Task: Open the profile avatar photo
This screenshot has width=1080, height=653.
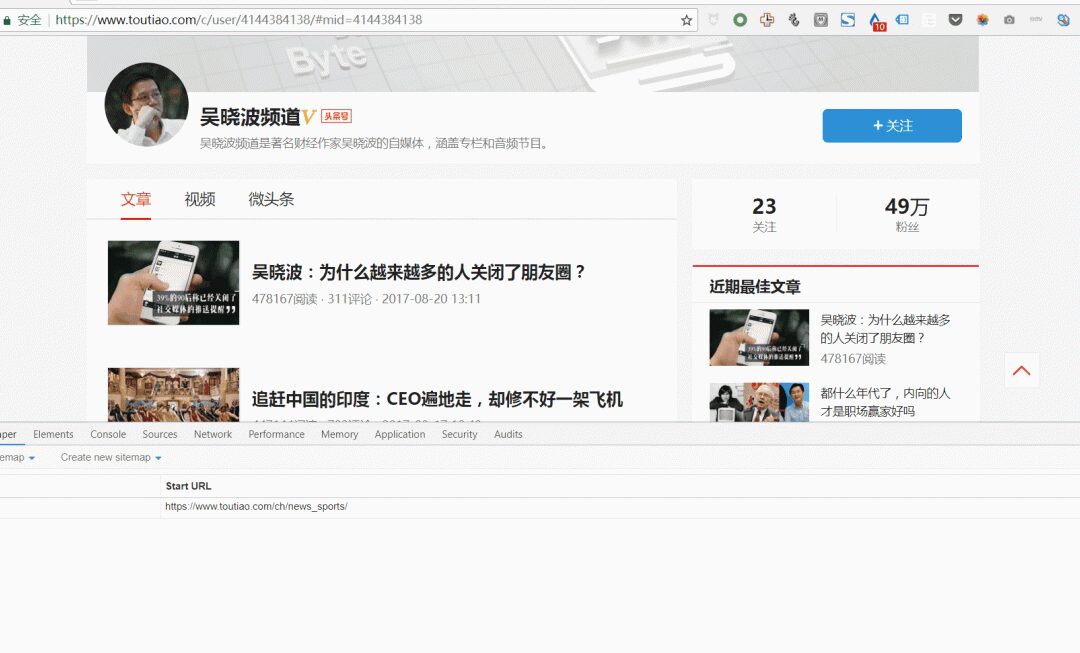Action: click(146, 104)
